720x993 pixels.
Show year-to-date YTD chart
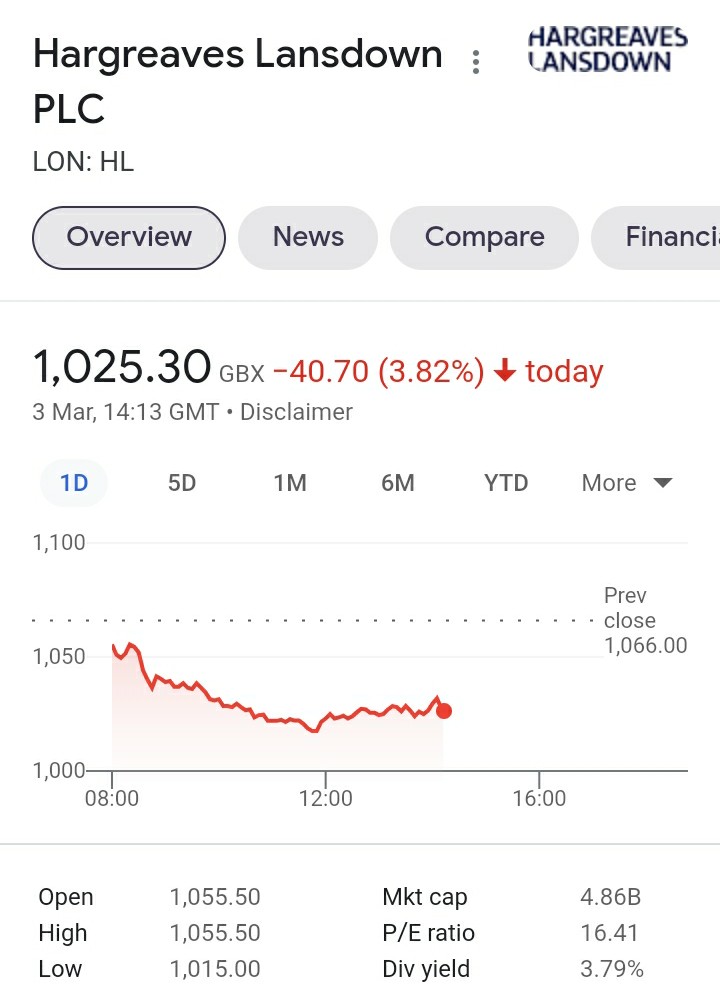[506, 483]
